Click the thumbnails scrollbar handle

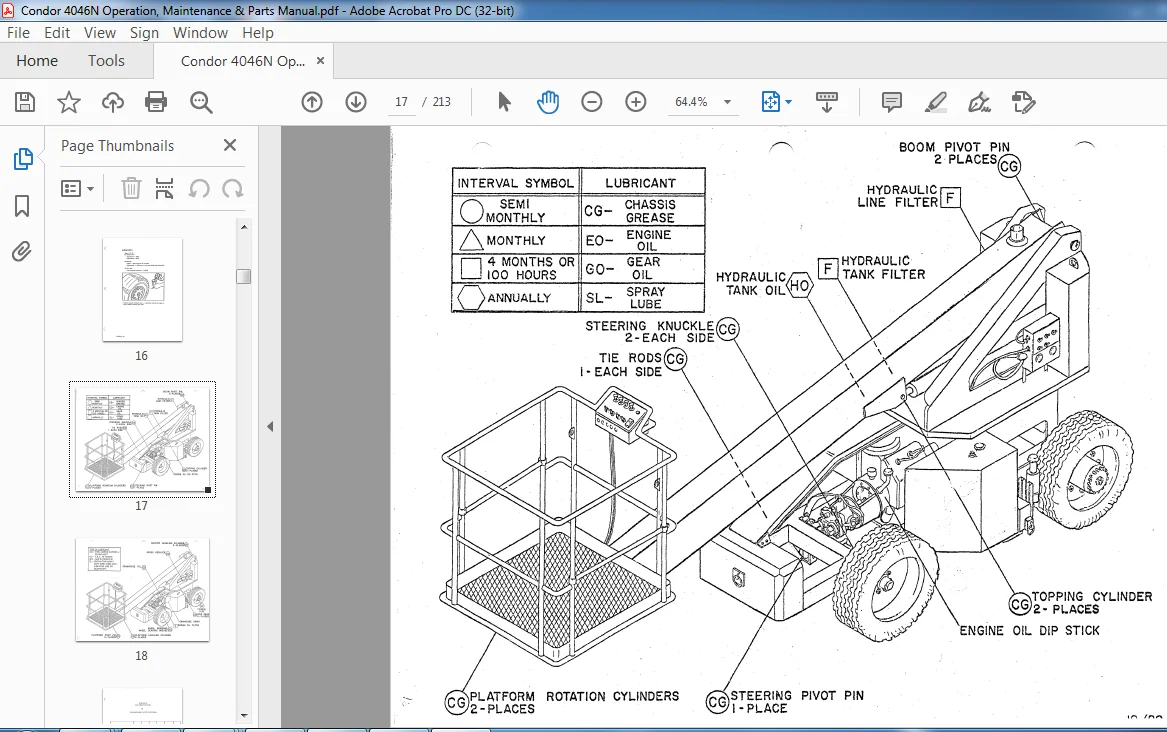click(x=243, y=276)
